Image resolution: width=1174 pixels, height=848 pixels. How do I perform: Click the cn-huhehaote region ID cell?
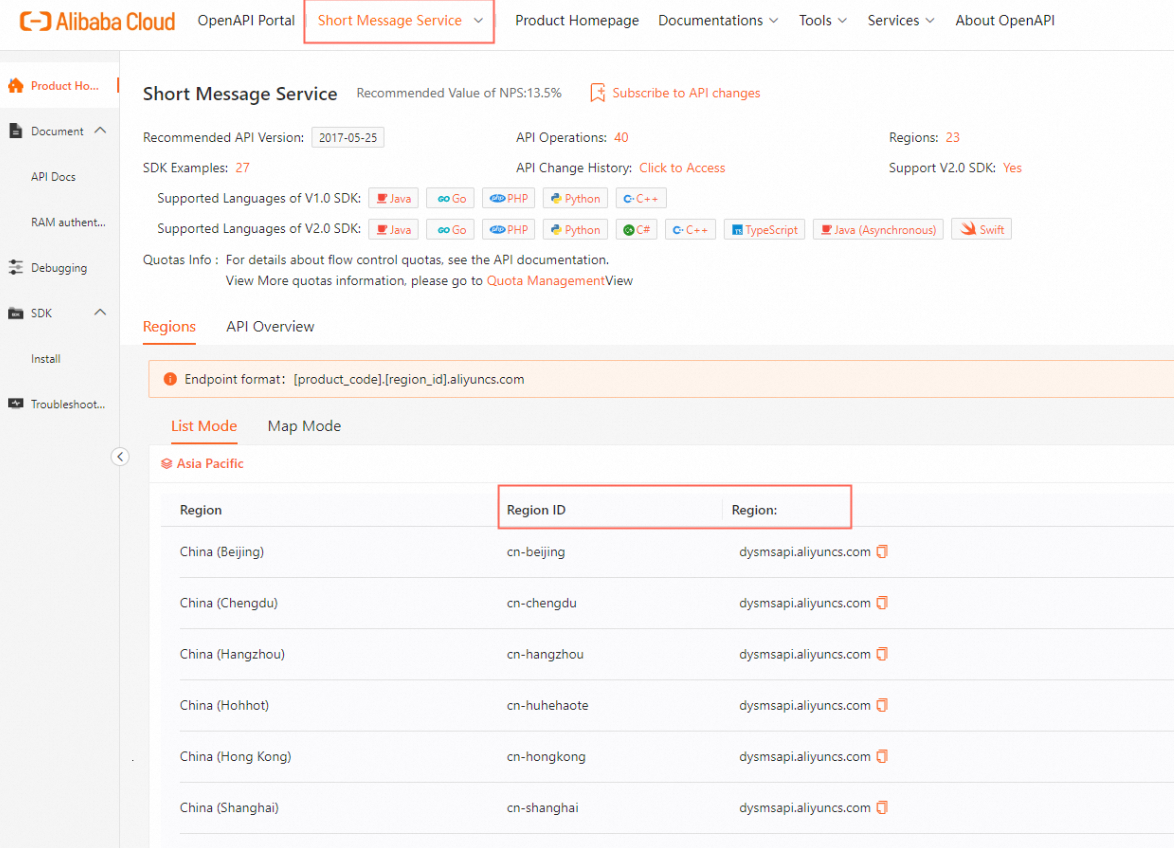tap(547, 705)
